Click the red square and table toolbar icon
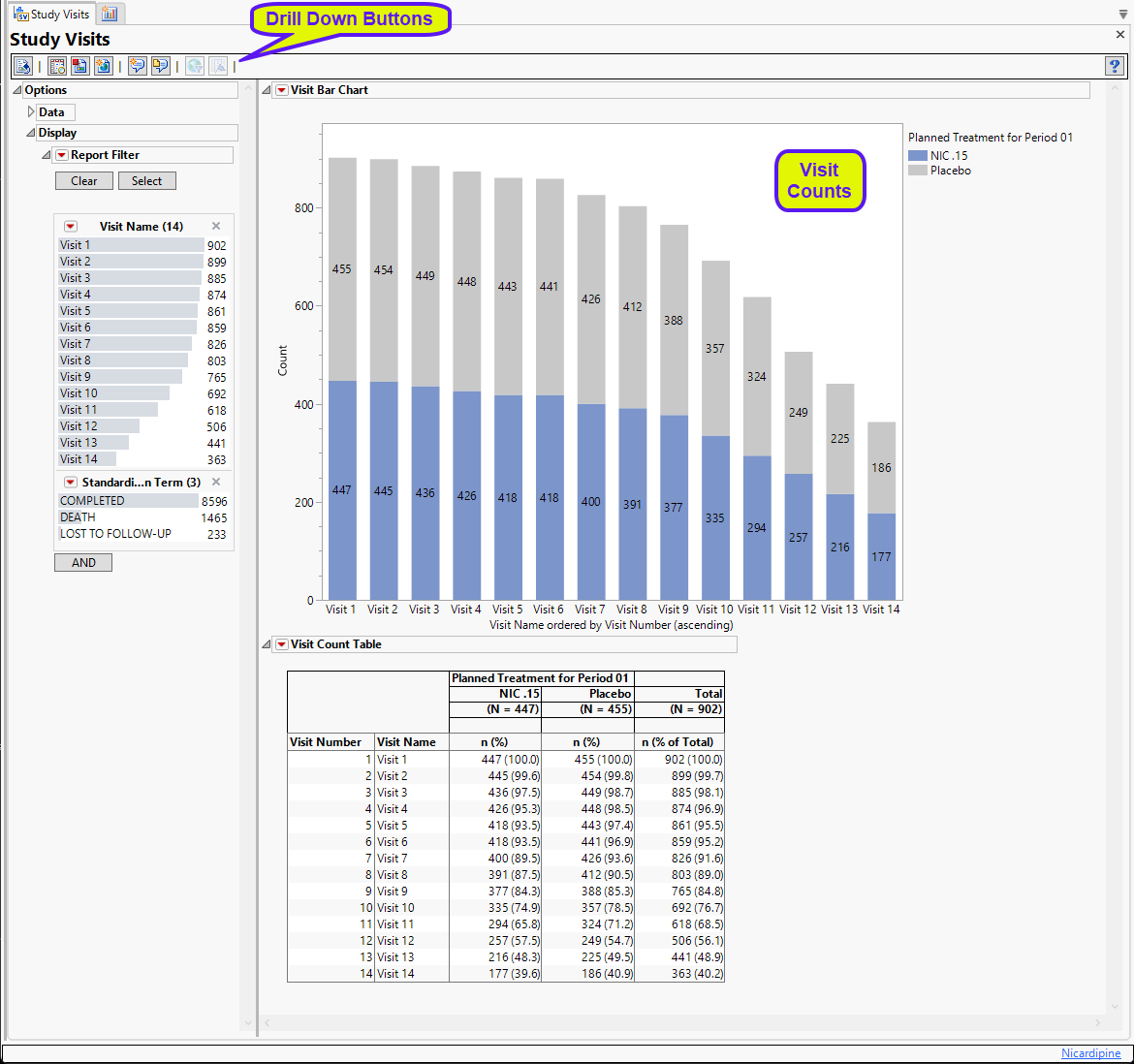The width and height of the screenshot is (1134, 1064). click(79, 66)
